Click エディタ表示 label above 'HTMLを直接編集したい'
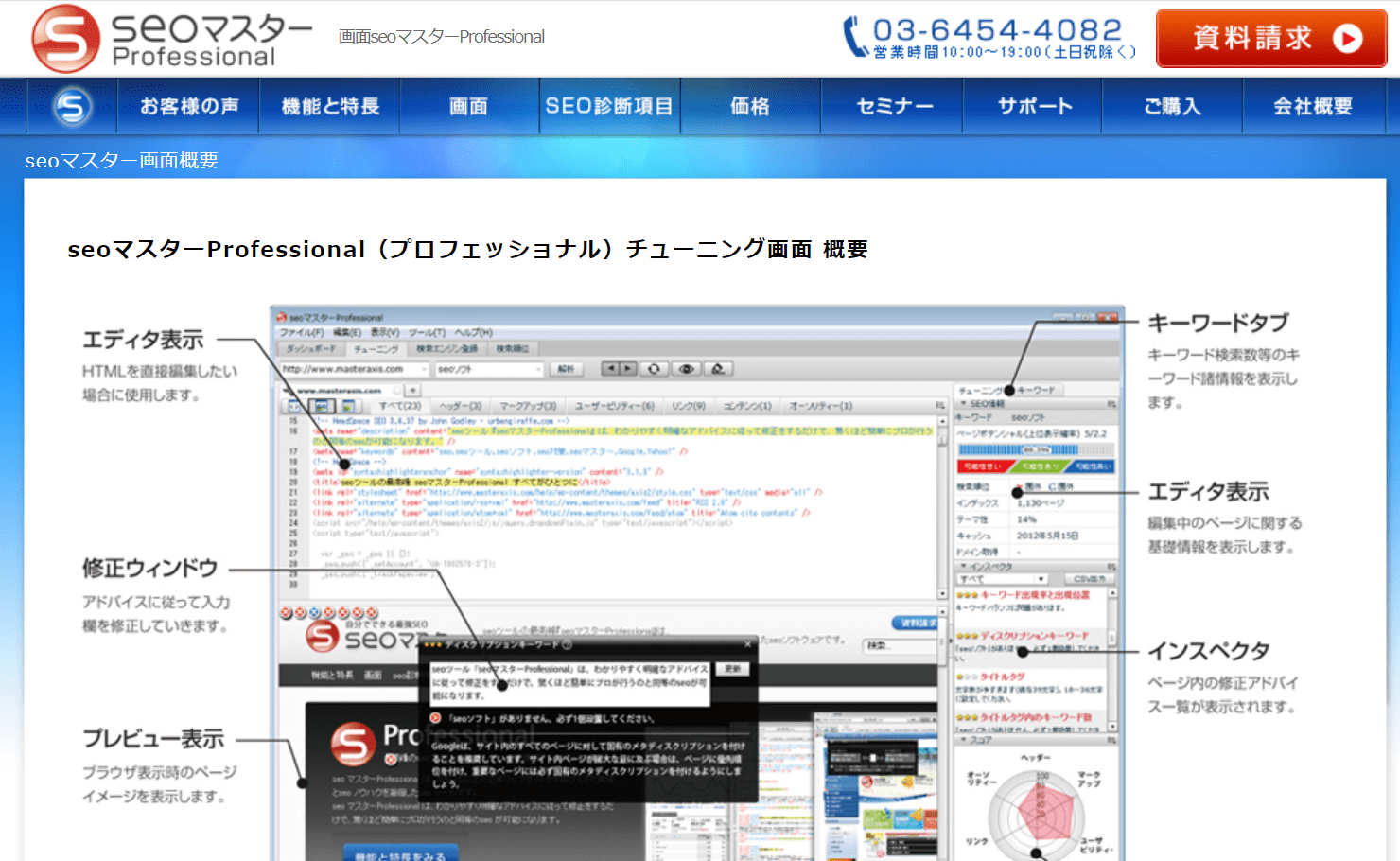Viewport: 1400px width, 861px height. coord(143,339)
